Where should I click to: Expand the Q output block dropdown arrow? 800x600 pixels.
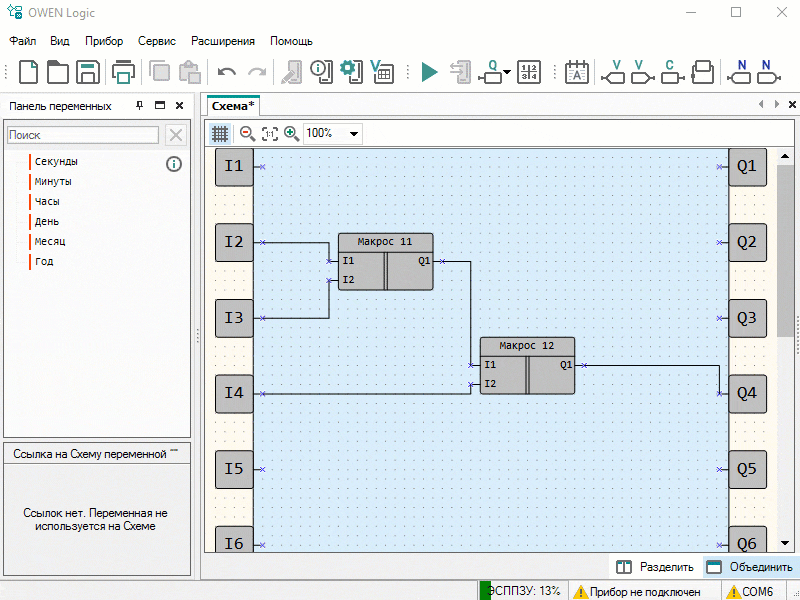pyautogui.click(x=508, y=73)
